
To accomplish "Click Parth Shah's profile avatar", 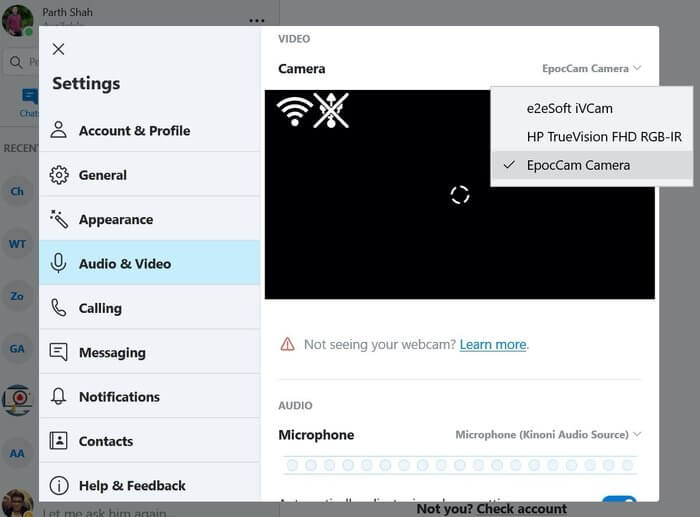I will pyautogui.click(x=17, y=20).
